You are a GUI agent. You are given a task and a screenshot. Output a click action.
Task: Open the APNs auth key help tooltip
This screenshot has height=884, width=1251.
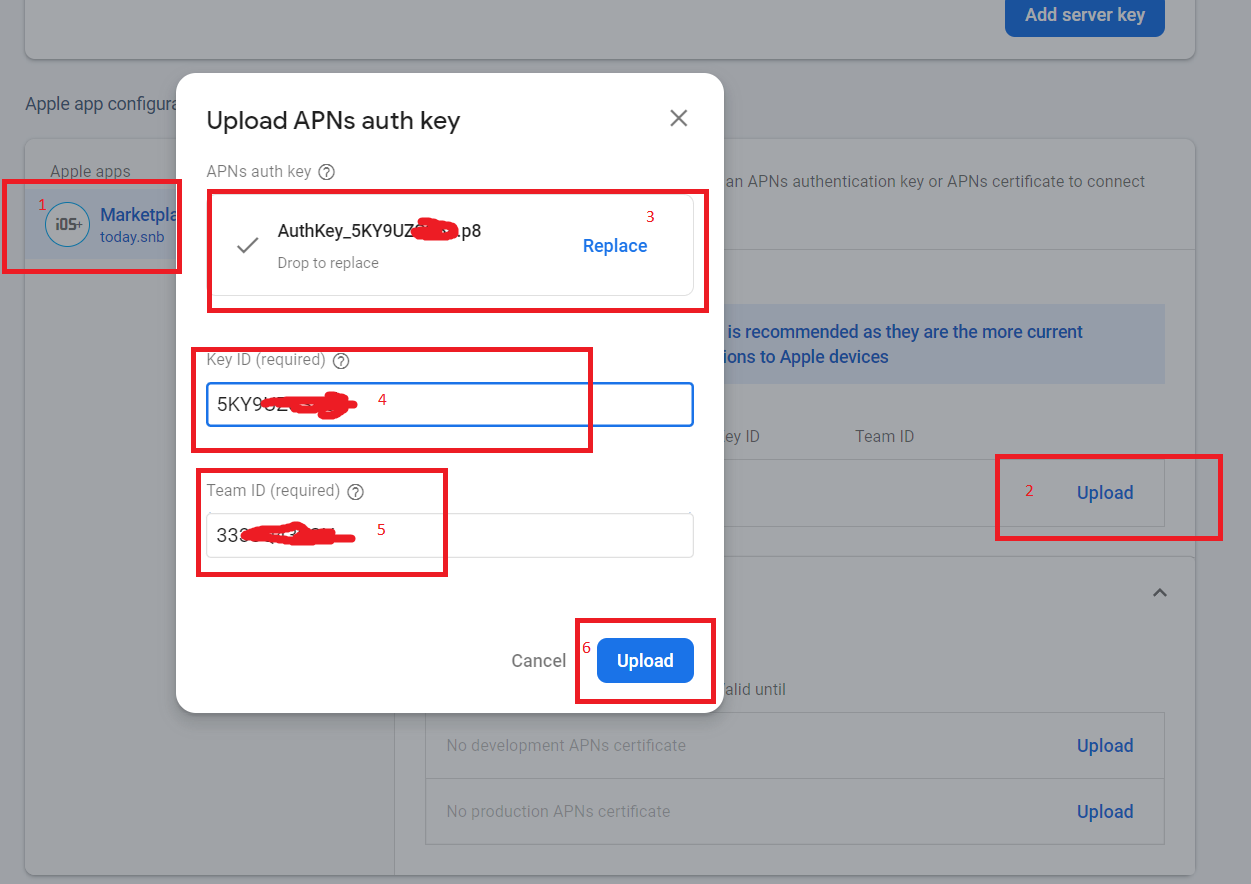coord(326,171)
